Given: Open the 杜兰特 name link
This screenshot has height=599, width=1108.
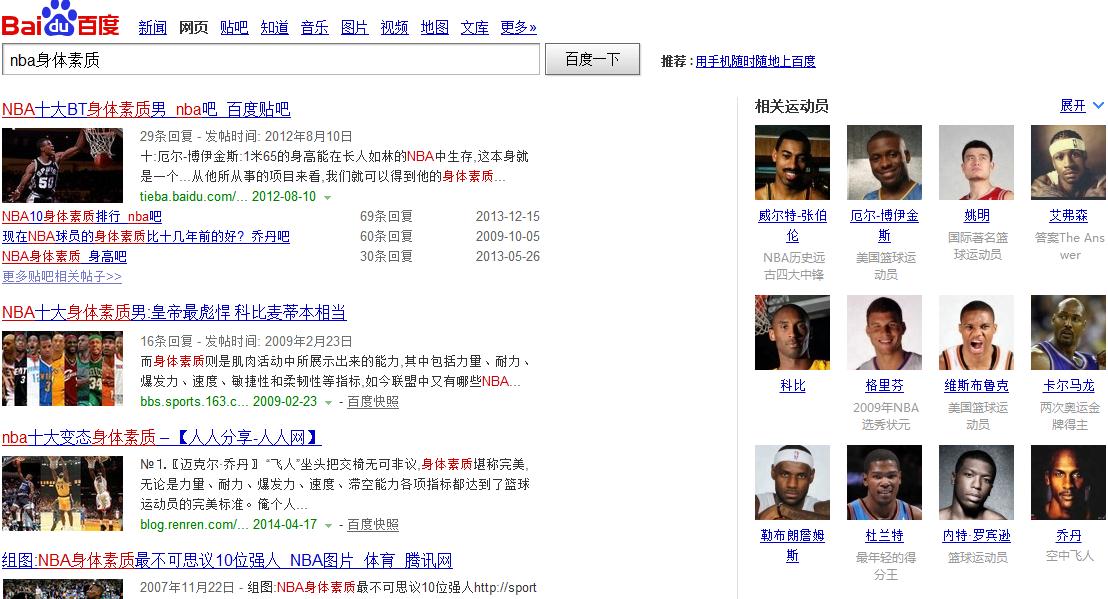Looking at the screenshot, I should (884, 535).
